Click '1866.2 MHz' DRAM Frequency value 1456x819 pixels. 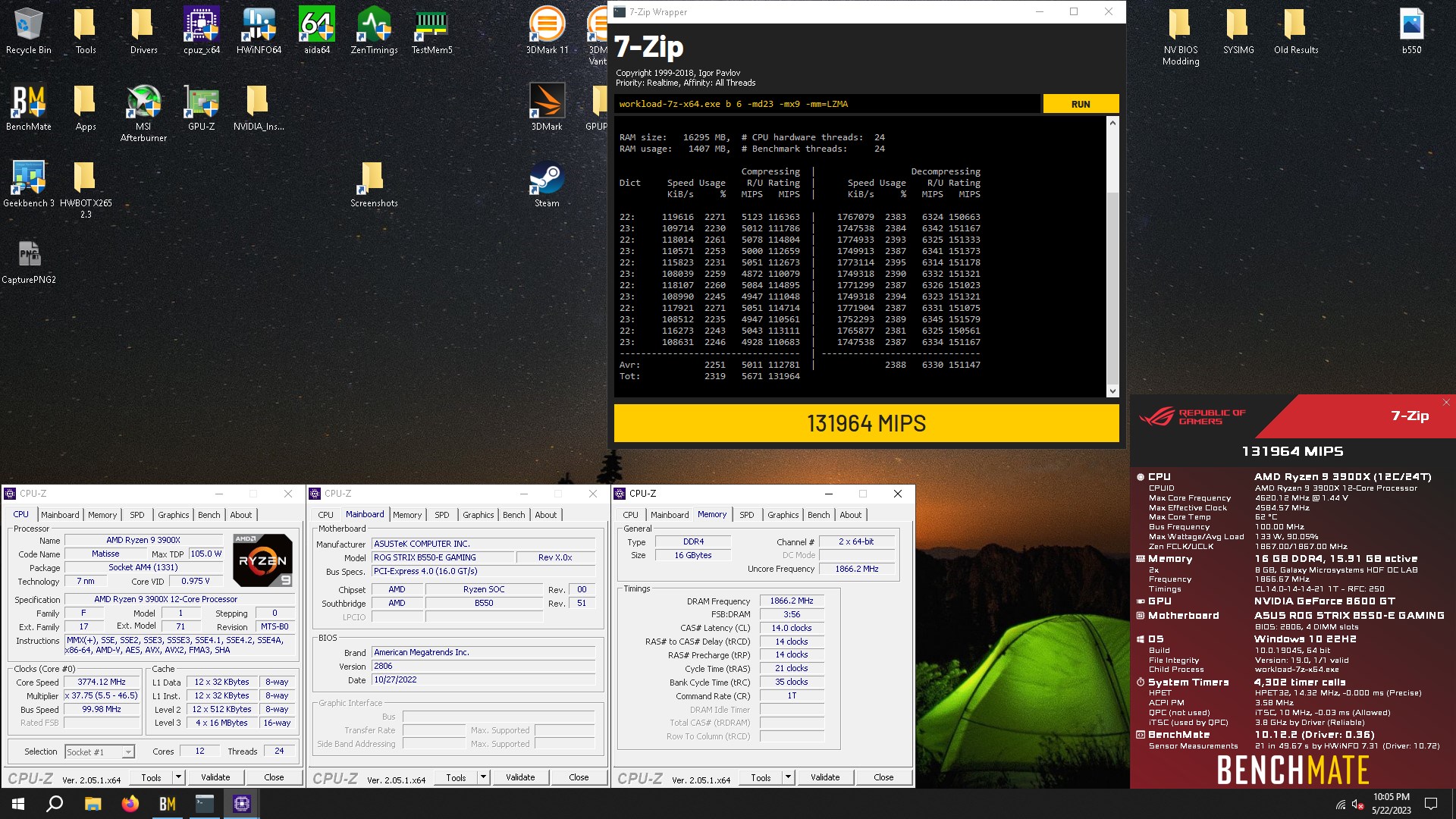pyautogui.click(x=792, y=601)
